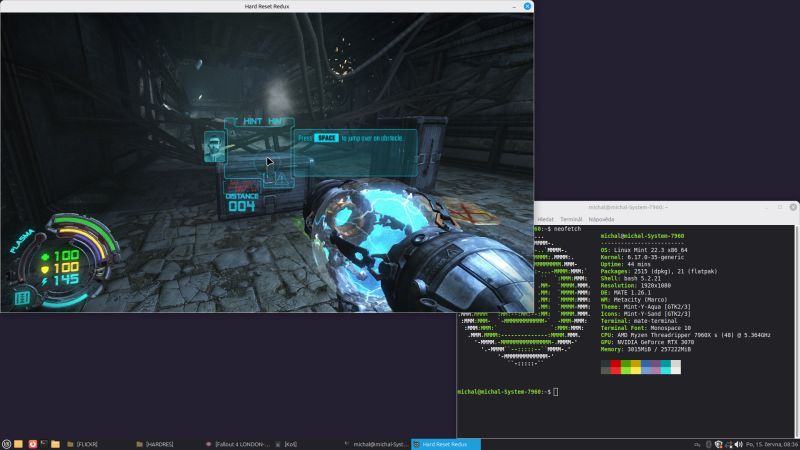This screenshot has height=450, width=800.
Task: Click the plasma ammo value 145
Action: (66, 280)
